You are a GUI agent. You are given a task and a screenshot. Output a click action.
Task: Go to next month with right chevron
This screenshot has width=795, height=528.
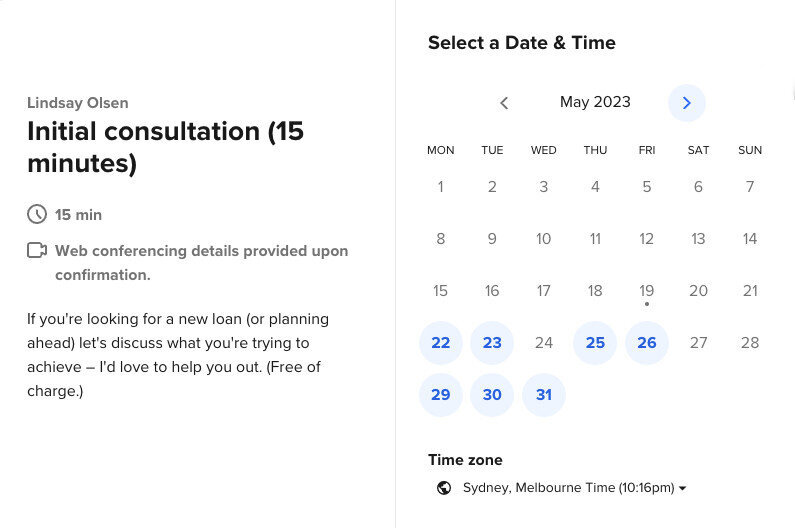[686, 103]
